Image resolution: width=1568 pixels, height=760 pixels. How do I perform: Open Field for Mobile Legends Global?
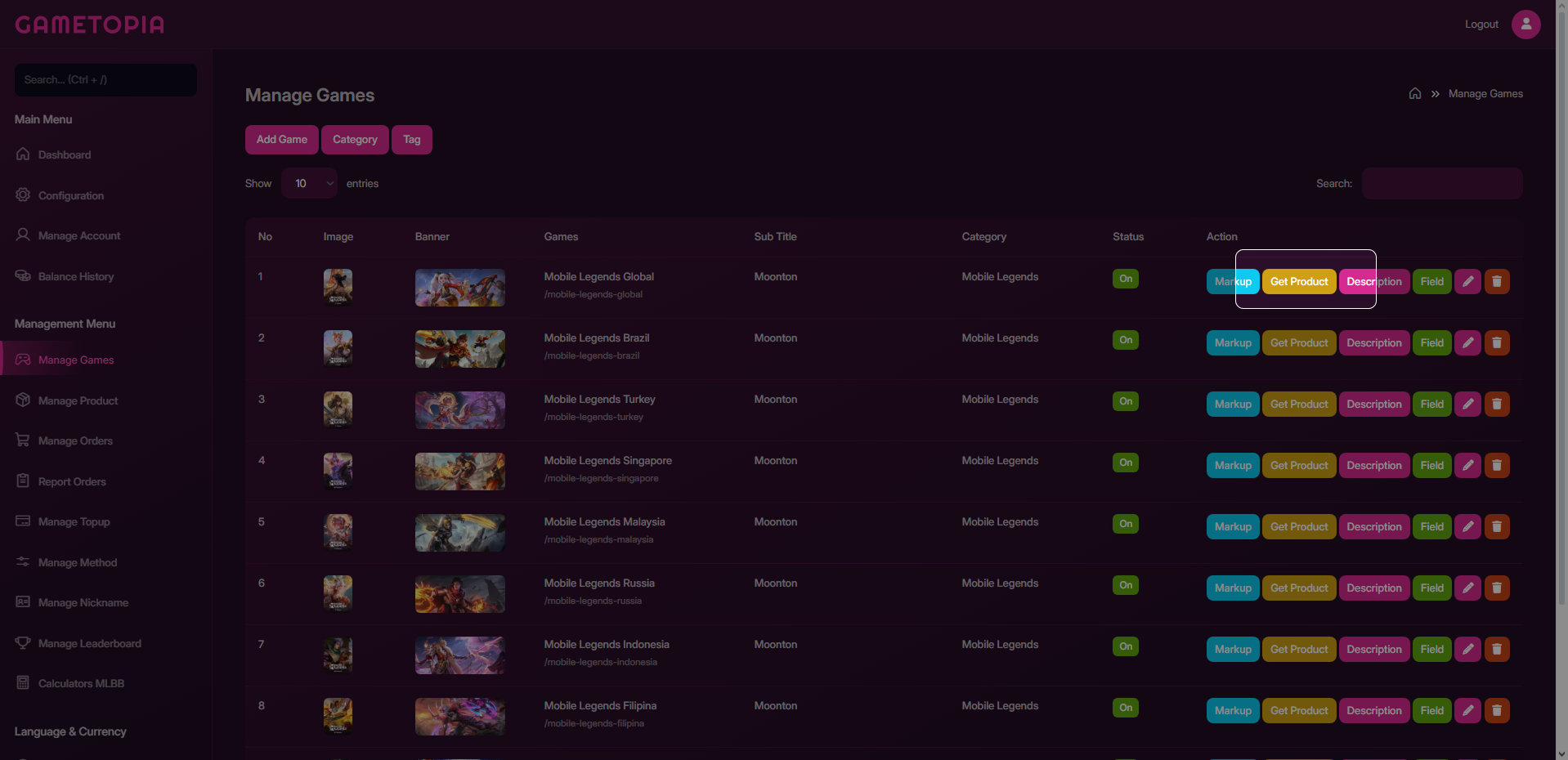pos(1432,281)
